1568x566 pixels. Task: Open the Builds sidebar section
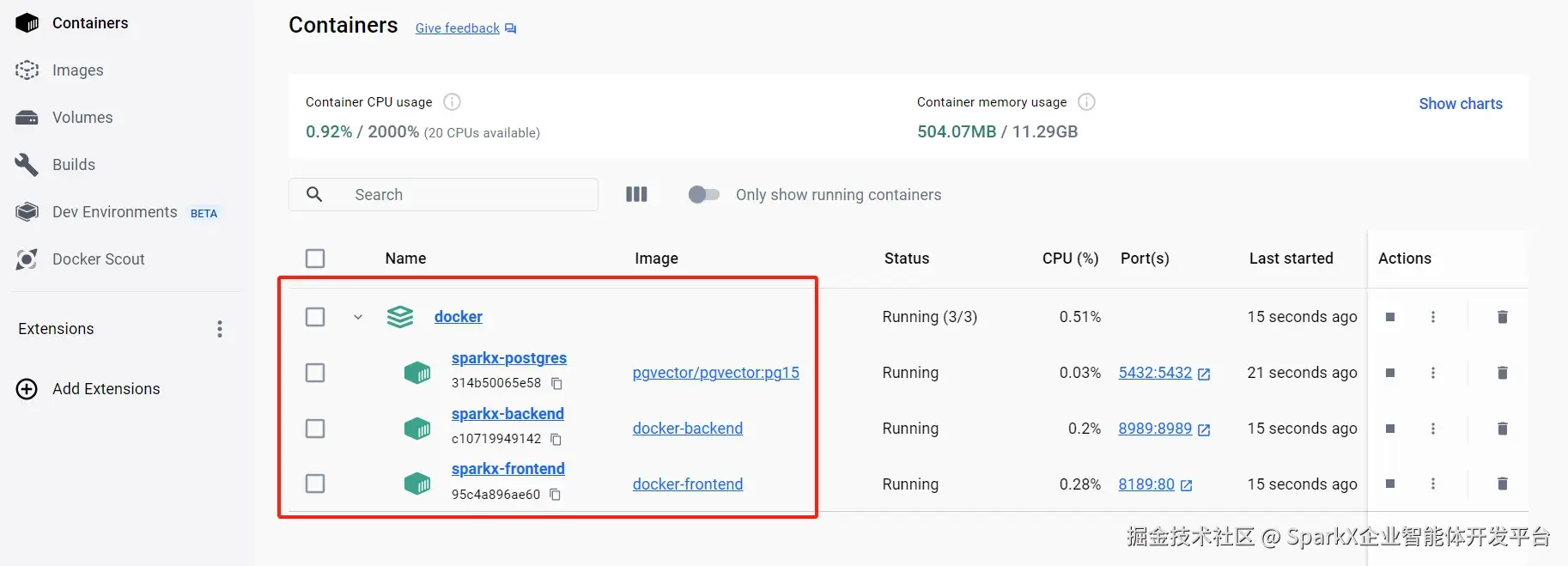coord(74,165)
